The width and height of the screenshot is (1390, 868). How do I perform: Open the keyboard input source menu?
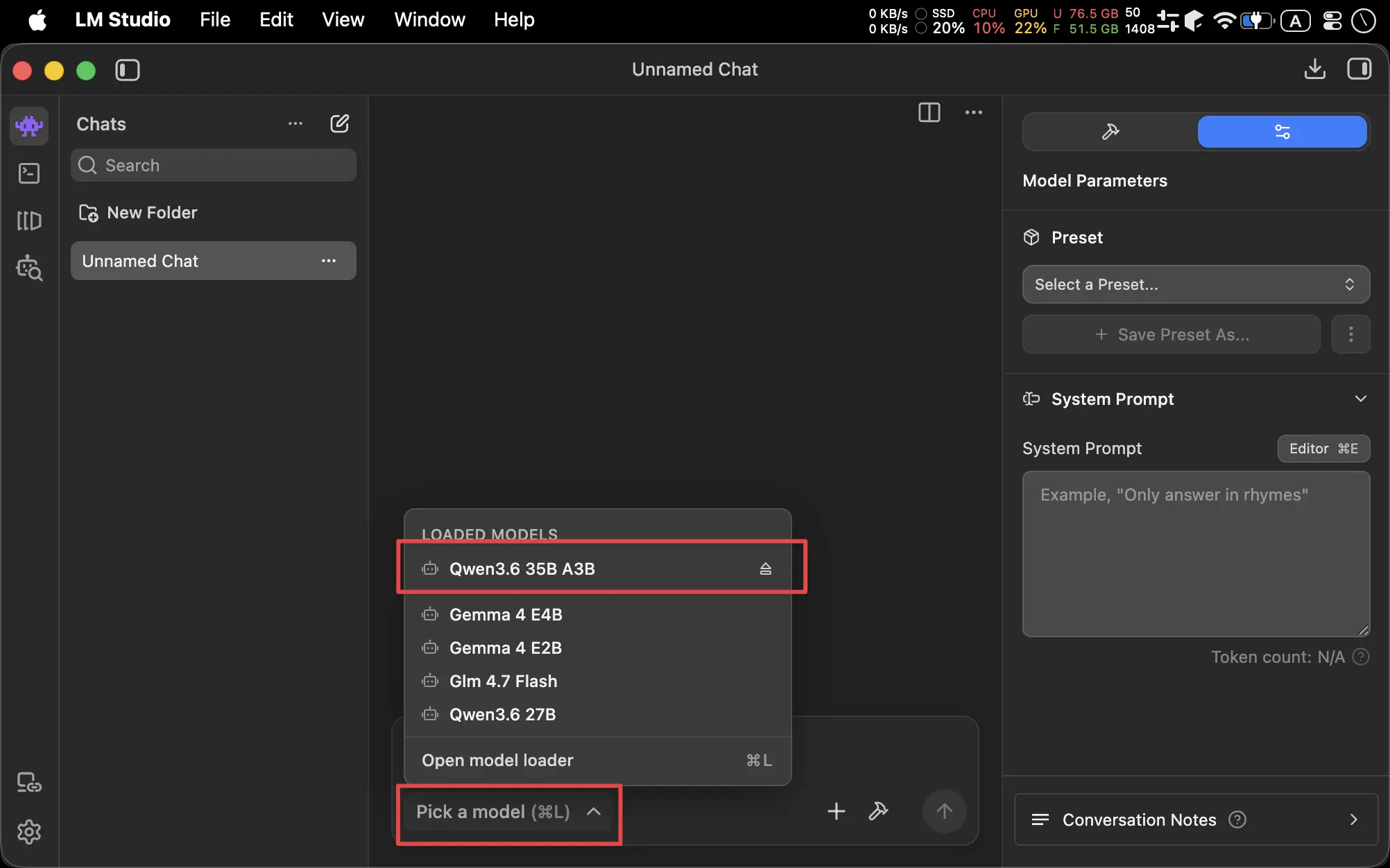coord(1296,21)
